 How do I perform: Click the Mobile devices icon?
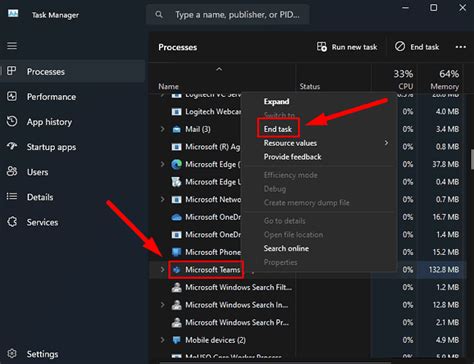tap(176, 340)
